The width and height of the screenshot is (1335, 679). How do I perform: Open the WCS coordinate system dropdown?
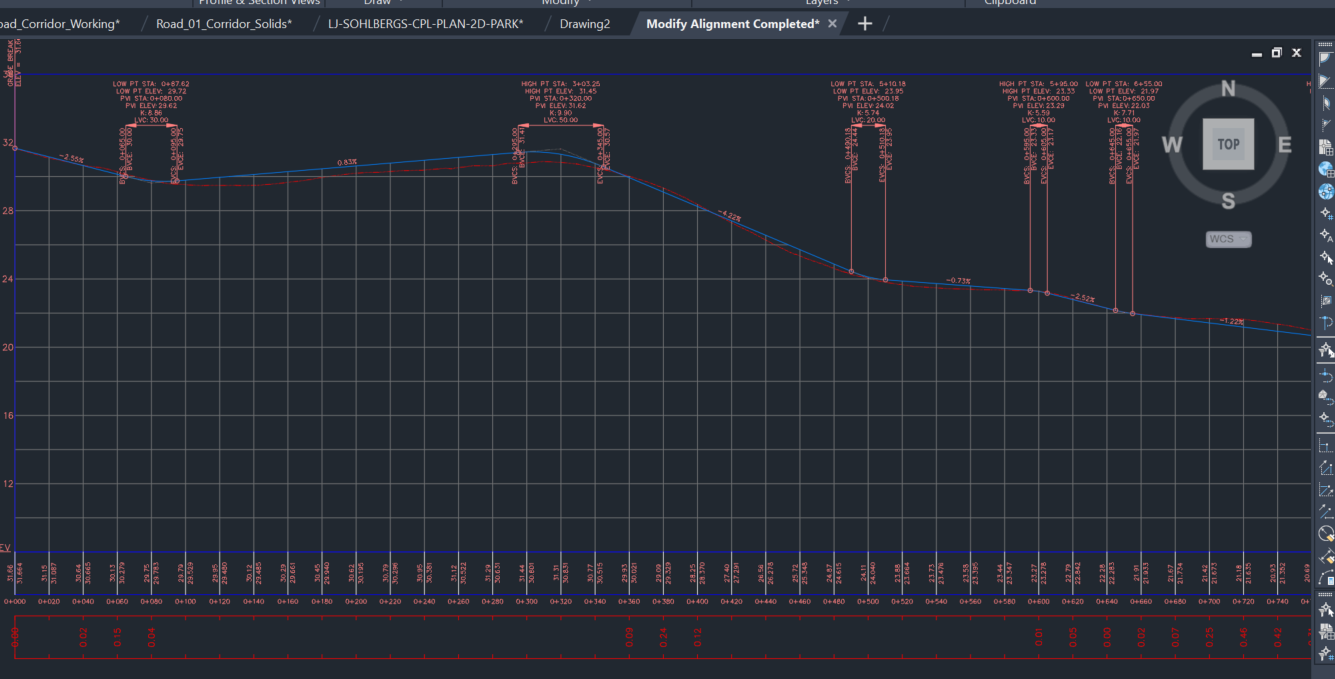click(x=1228, y=239)
